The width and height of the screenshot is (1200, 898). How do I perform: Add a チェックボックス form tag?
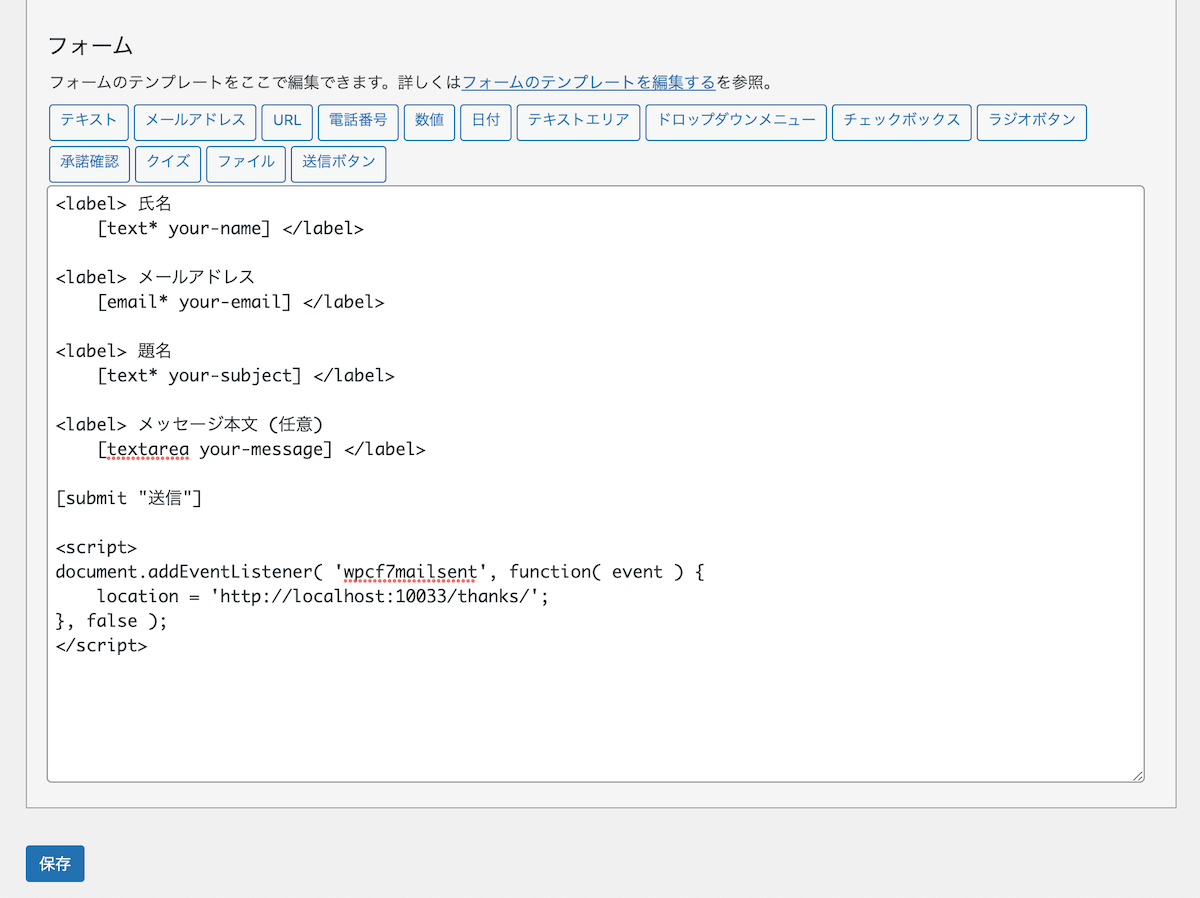[901, 122]
